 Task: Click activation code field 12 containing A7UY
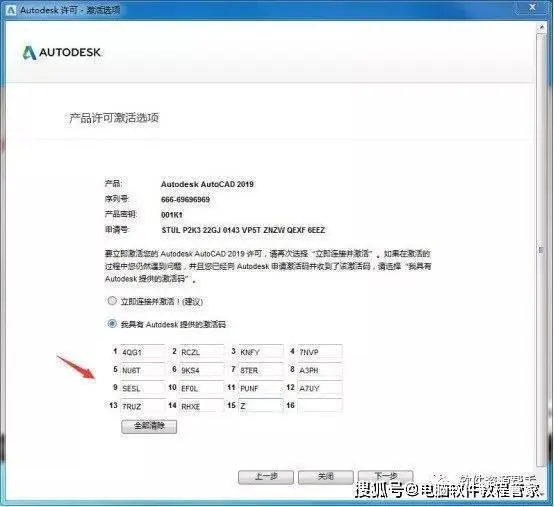pyautogui.click(x=320, y=388)
